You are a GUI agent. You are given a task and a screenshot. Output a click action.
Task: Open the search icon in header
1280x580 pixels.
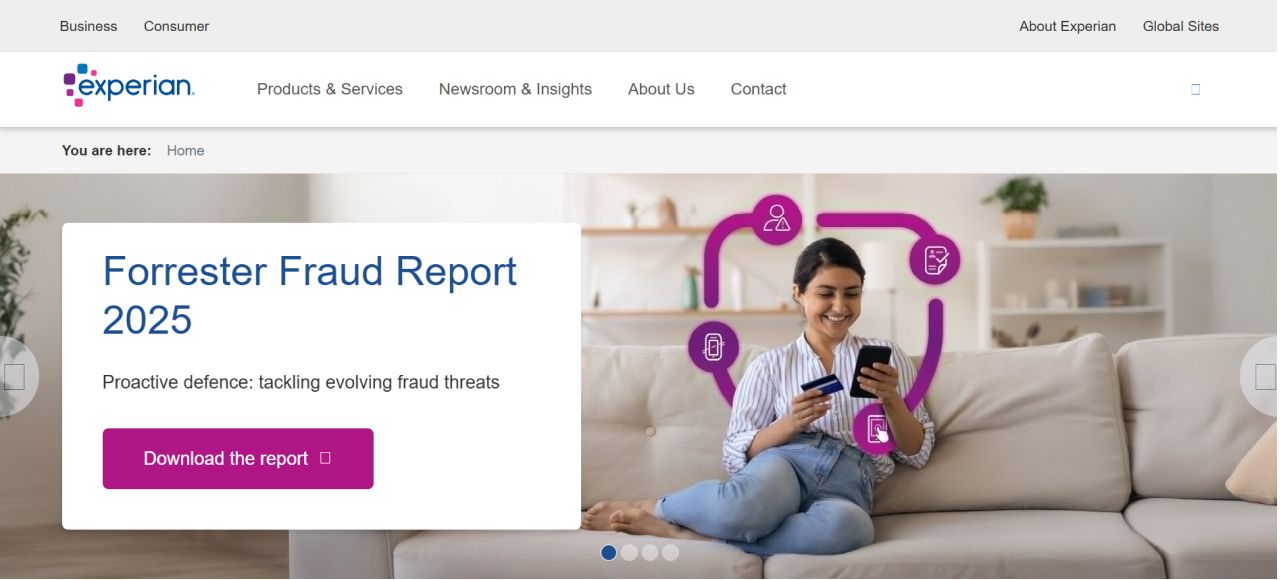[1195, 89]
